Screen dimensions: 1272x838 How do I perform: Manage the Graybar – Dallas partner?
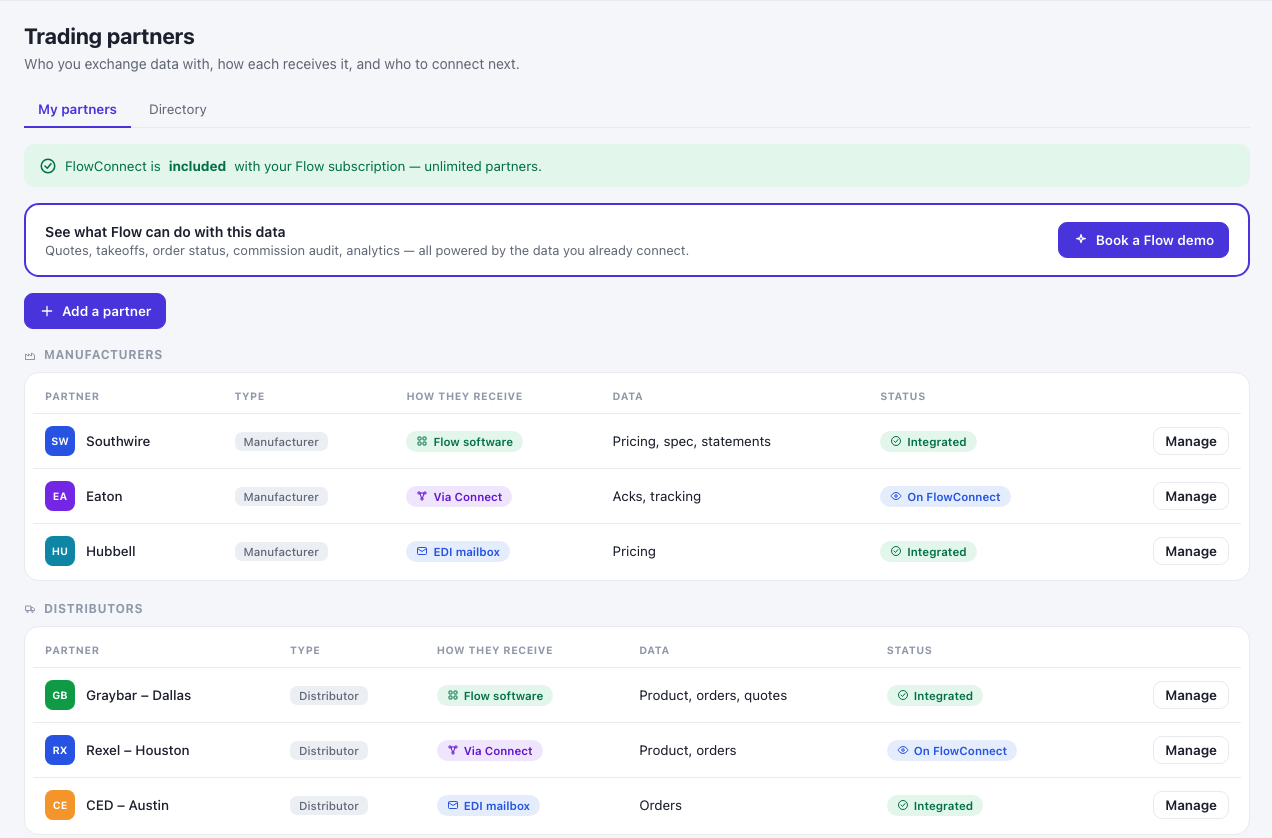[1190, 695]
